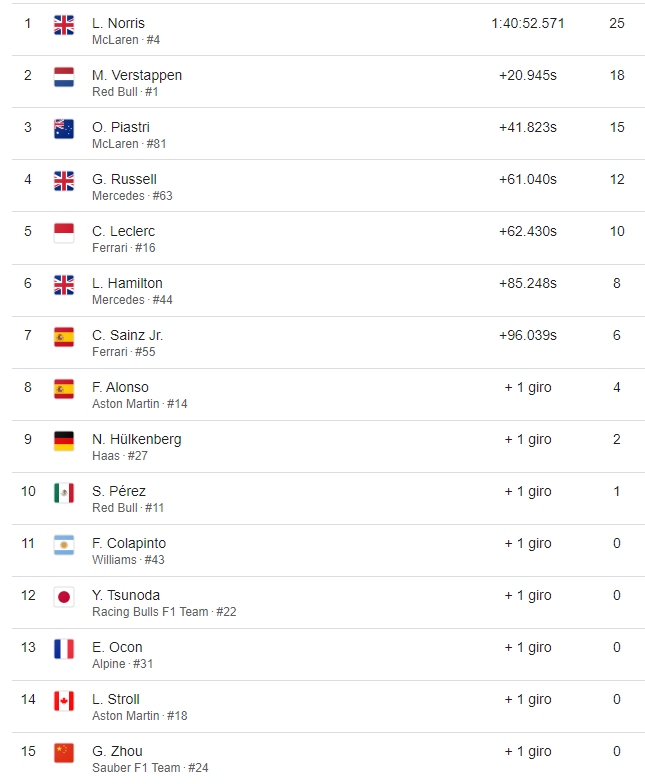
Task: Click Norris race time 1:40:52.571
Action: 528,23
